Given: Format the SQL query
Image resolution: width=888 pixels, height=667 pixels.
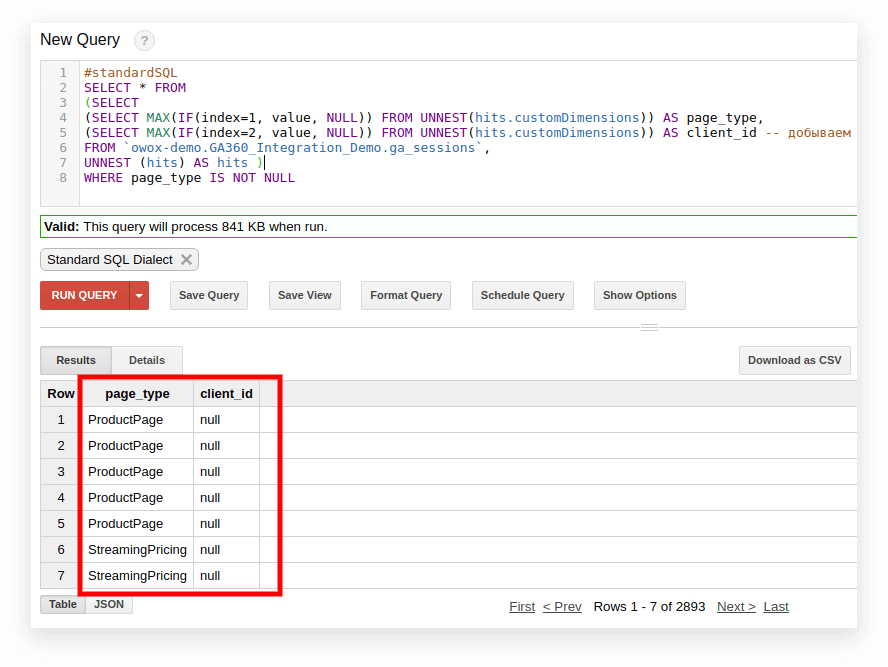Looking at the screenshot, I should [405, 295].
